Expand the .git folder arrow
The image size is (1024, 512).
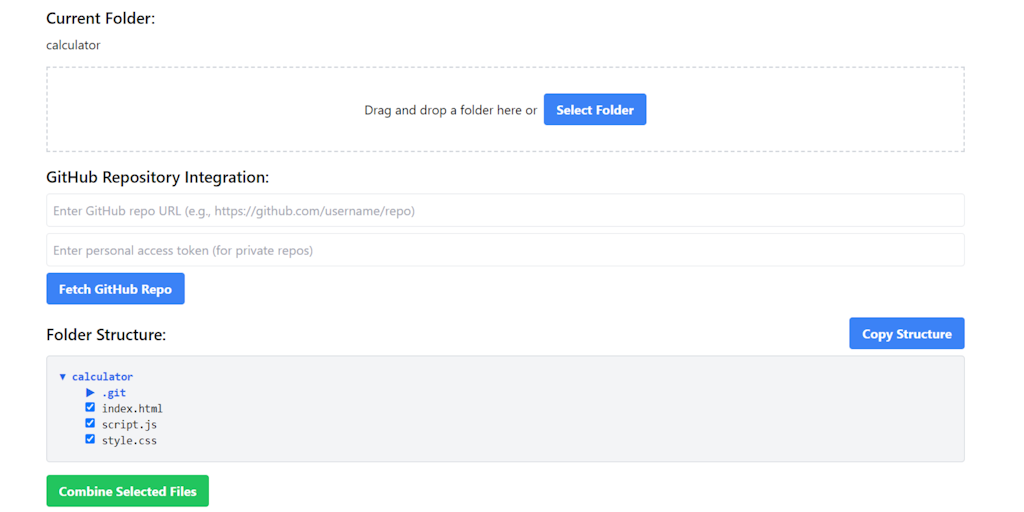(x=90, y=393)
